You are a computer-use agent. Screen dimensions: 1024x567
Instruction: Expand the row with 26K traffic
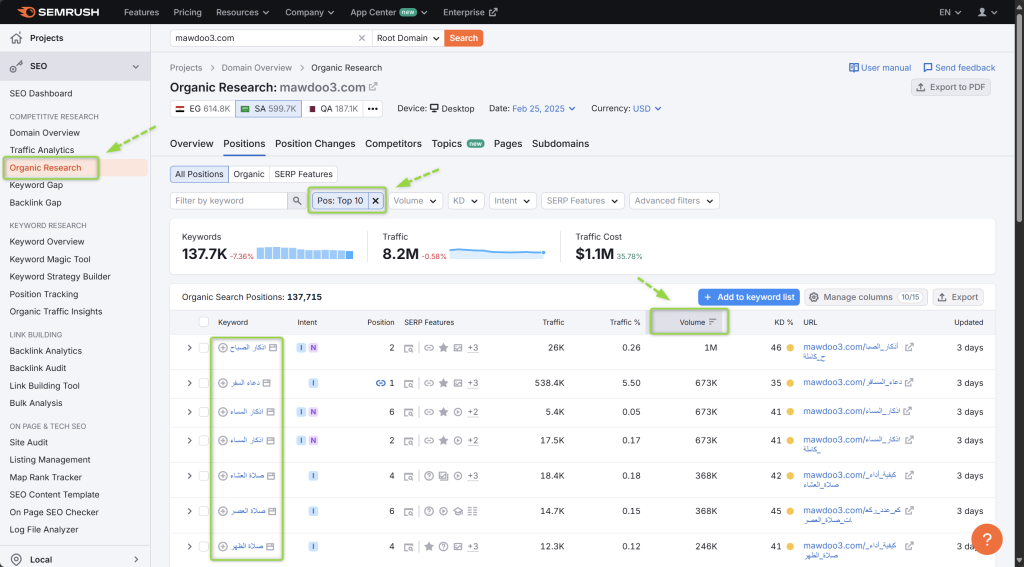(189, 348)
